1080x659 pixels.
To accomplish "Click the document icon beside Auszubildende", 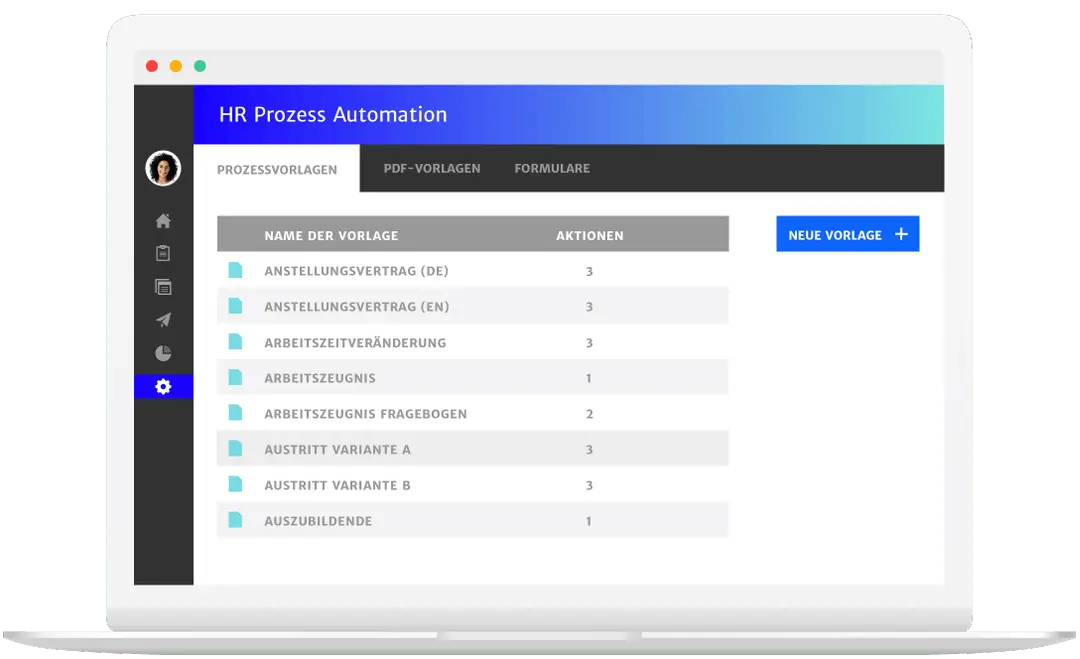I will pos(237,520).
